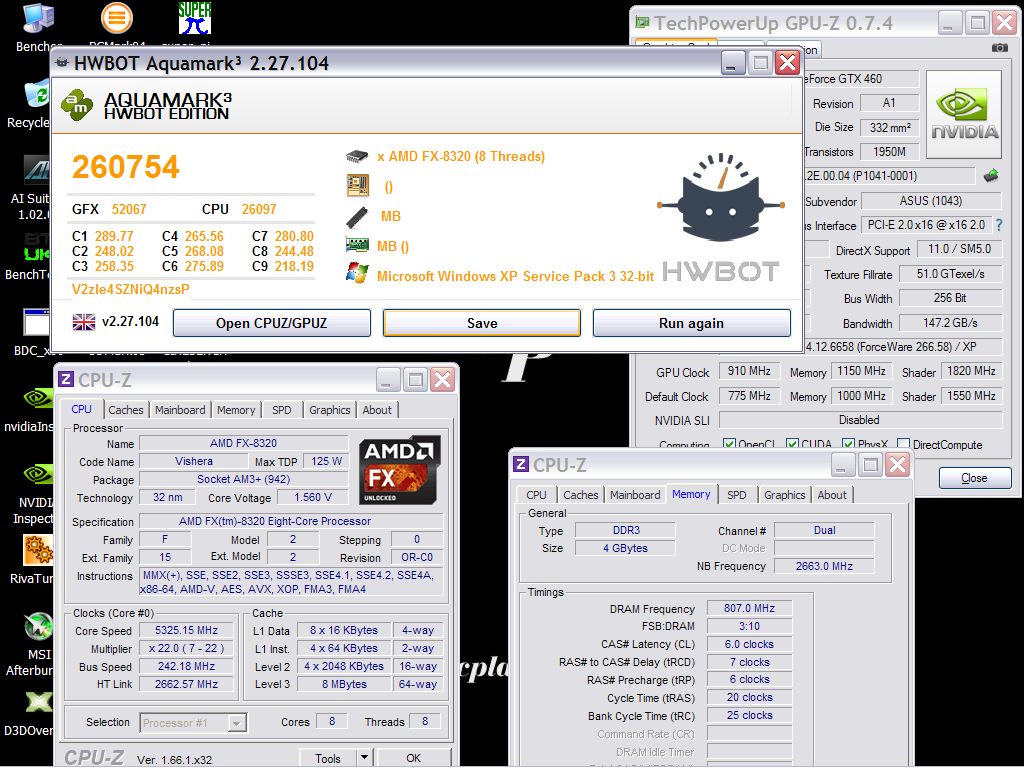Screen dimensions: 1024x768
Task: Open Mainboard tab in right CPU-Z window
Action: [x=635, y=495]
